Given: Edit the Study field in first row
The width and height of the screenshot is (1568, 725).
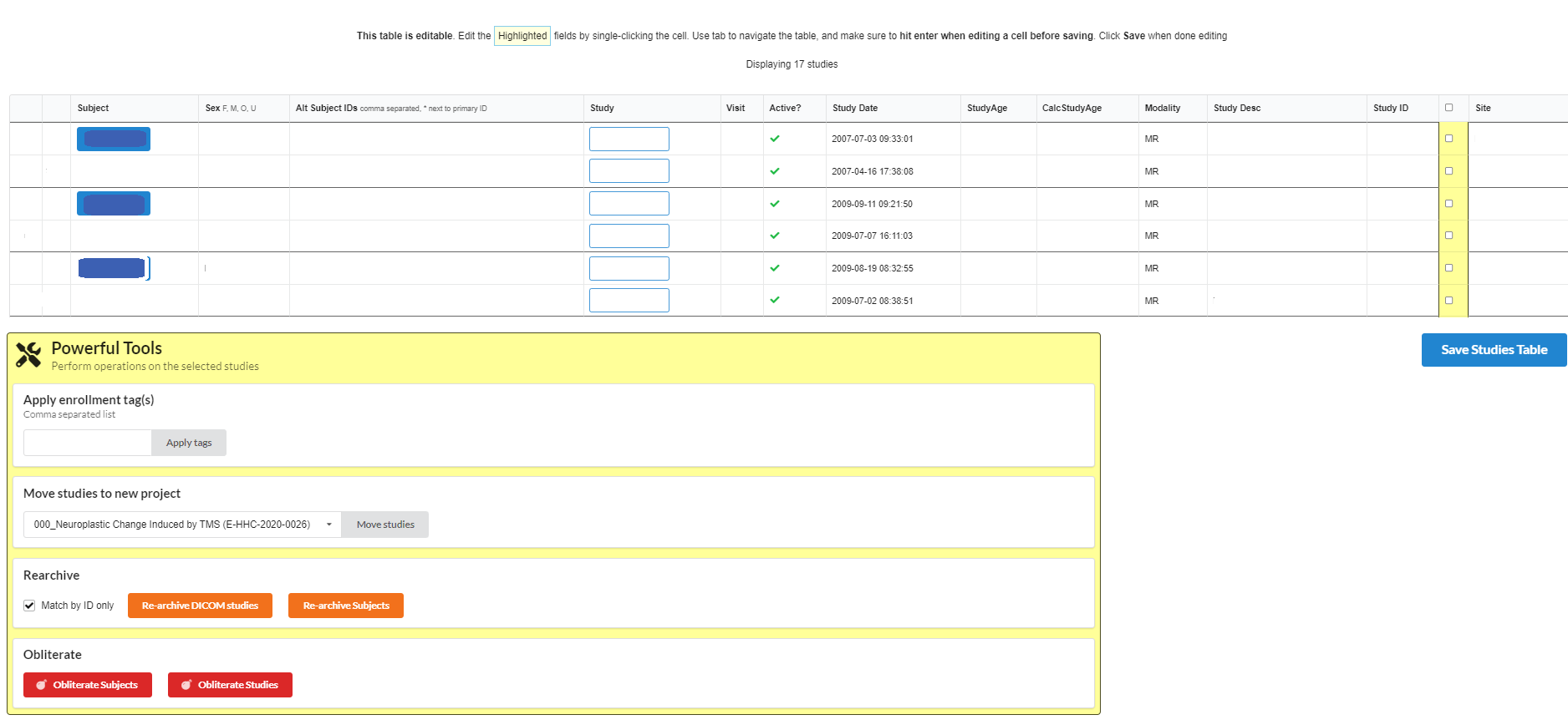Looking at the screenshot, I should point(629,139).
